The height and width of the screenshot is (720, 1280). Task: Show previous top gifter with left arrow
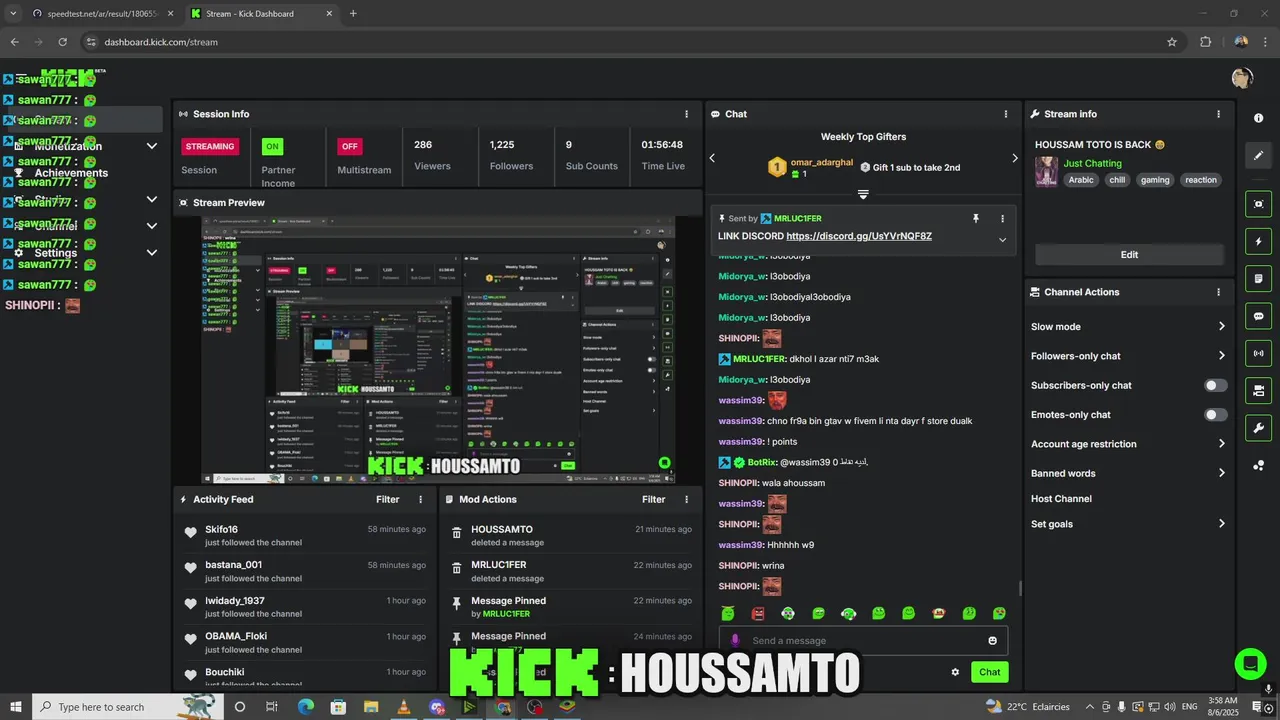pyautogui.click(x=712, y=158)
